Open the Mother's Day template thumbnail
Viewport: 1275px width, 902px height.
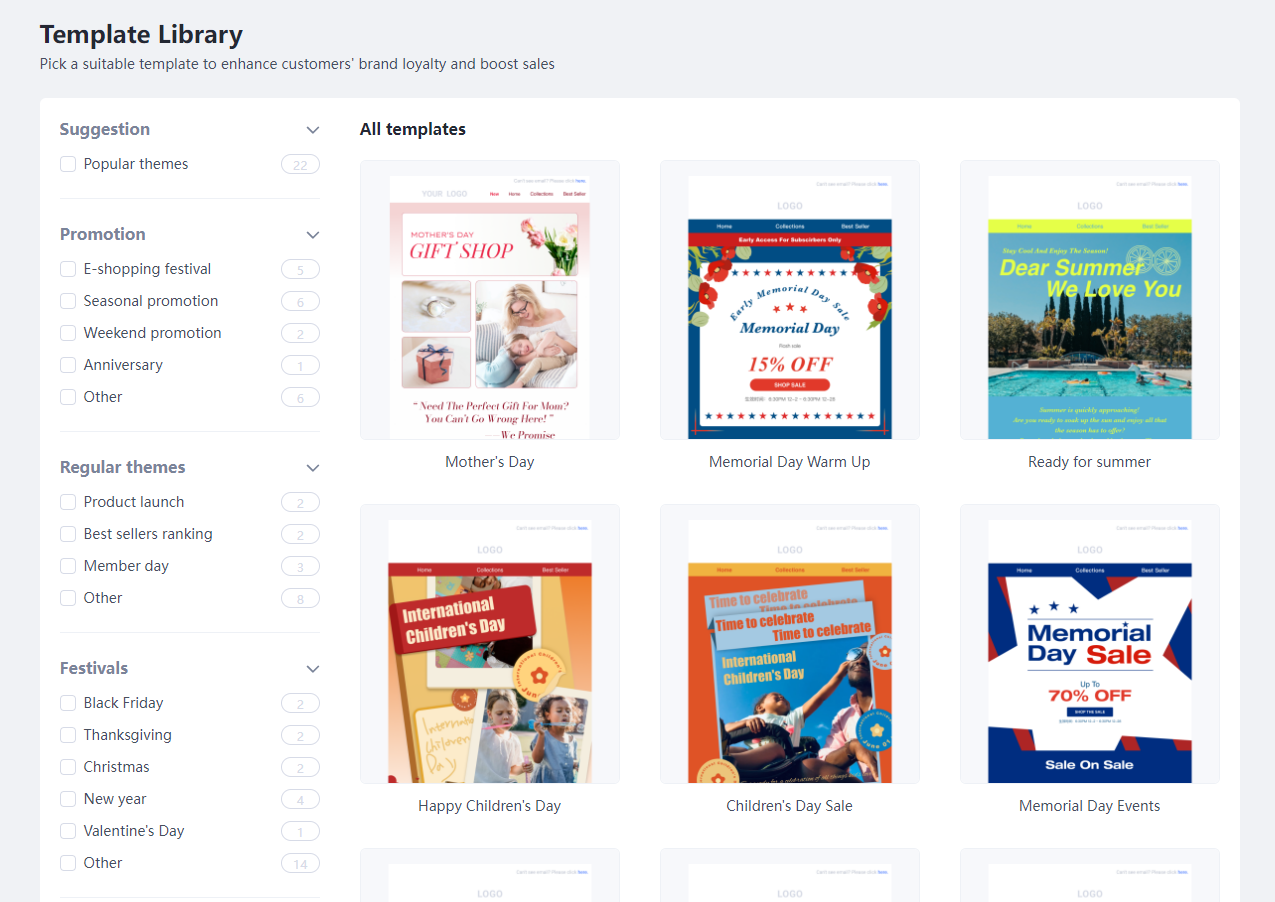pos(490,300)
